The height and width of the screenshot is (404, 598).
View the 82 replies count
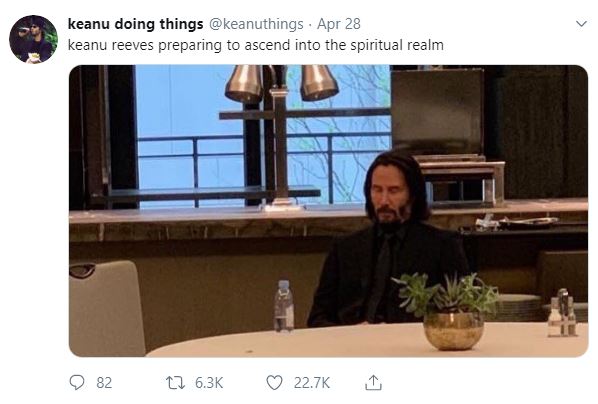click(x=104, y=383)
